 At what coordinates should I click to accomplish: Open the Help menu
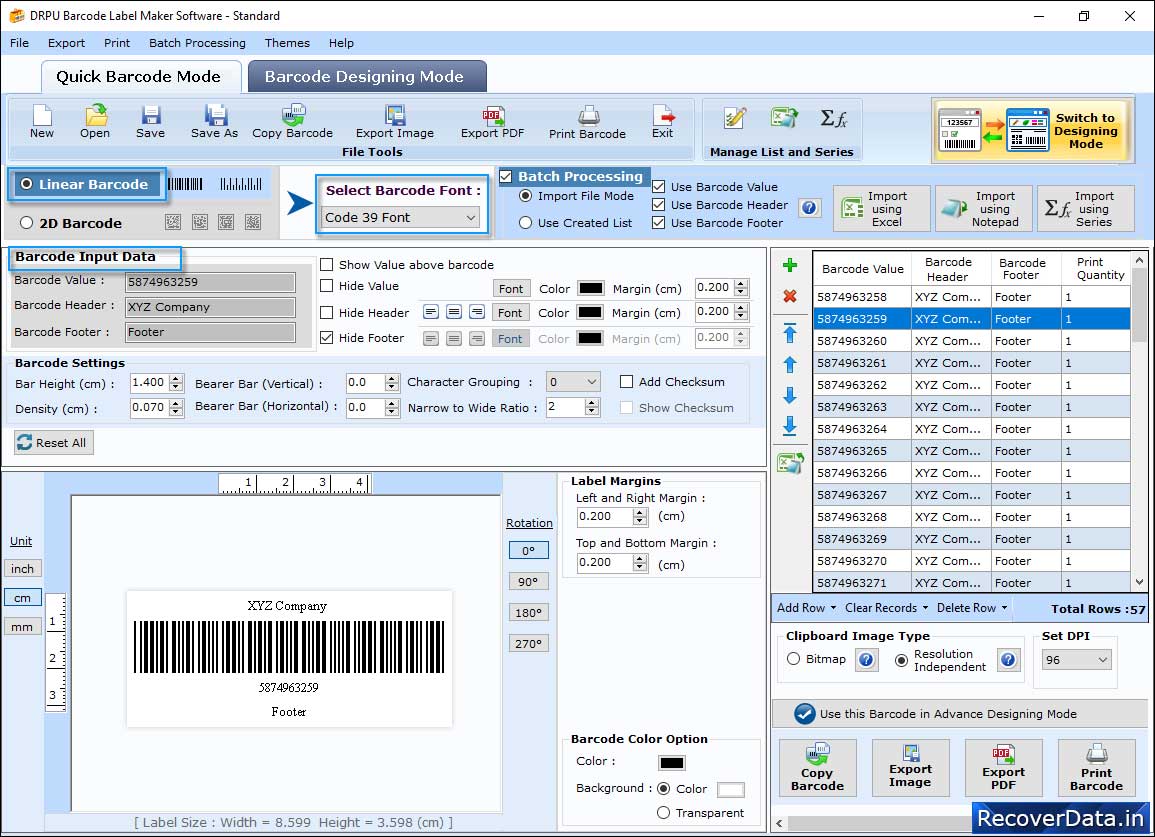[x=341, y=43]
